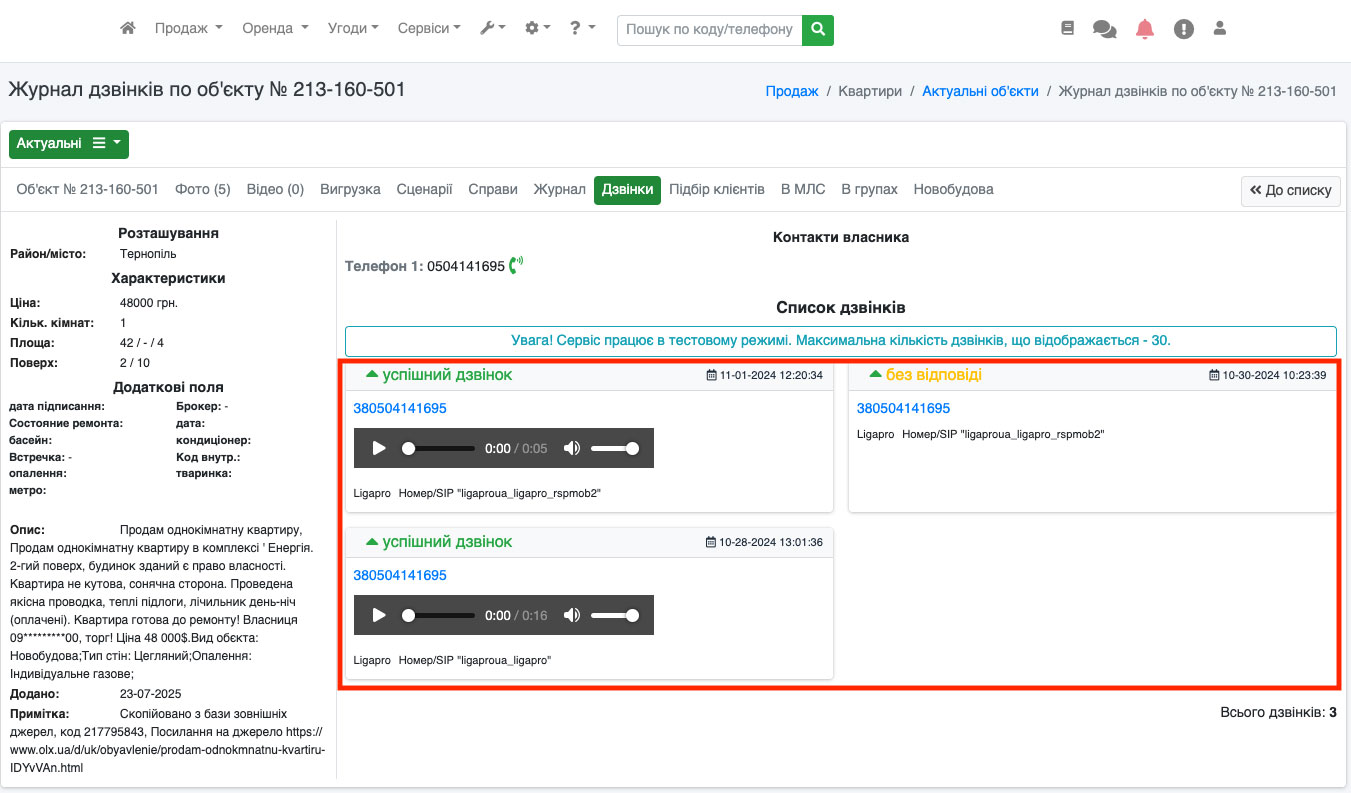Switch to the Підбір клієнтів tab
Image resolution: width=1351 pixels, height=793 pixels.
coord(716,189)
